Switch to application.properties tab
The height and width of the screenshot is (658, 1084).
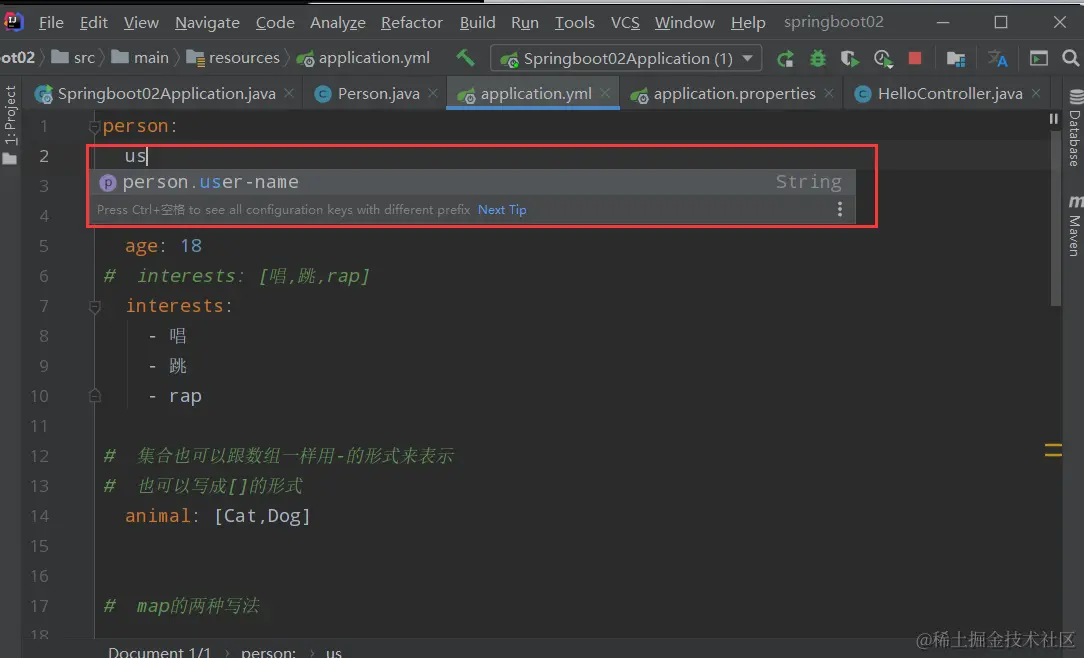[x=734, y=93]
